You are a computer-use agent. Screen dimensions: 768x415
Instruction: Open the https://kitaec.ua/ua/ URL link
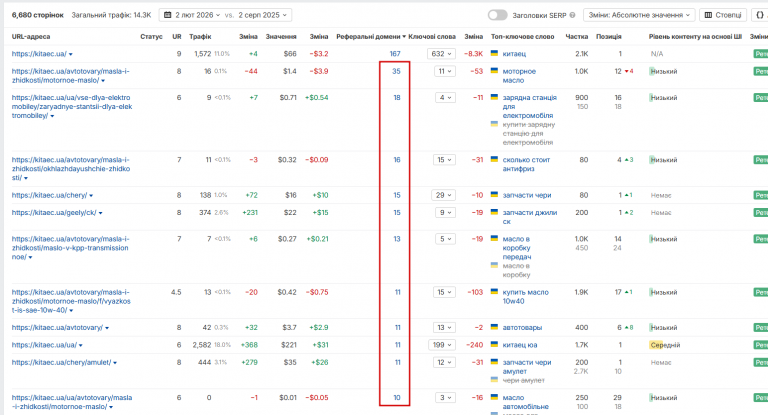point(44,345)
